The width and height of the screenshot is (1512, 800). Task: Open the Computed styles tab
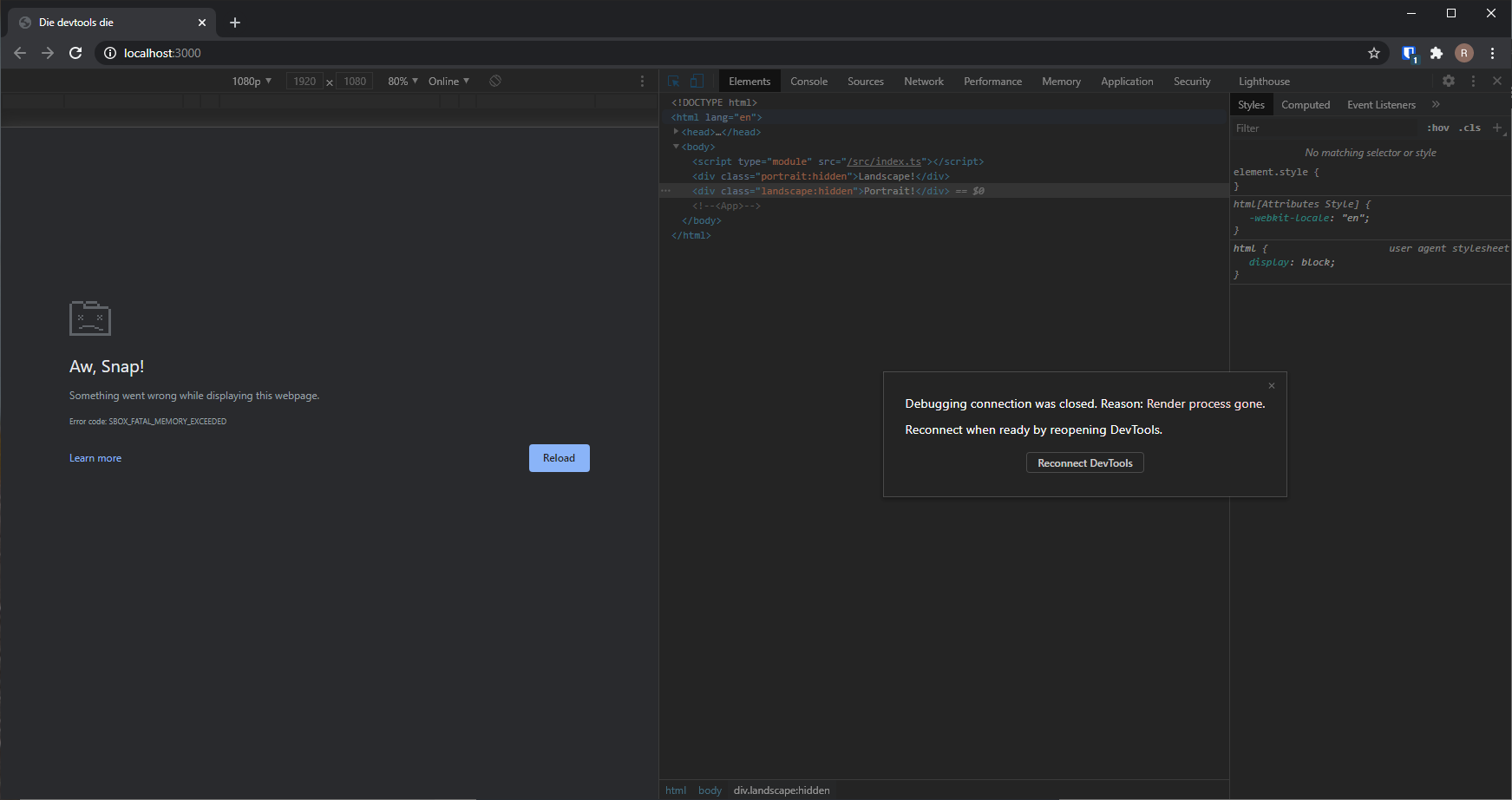(1306, 104)
